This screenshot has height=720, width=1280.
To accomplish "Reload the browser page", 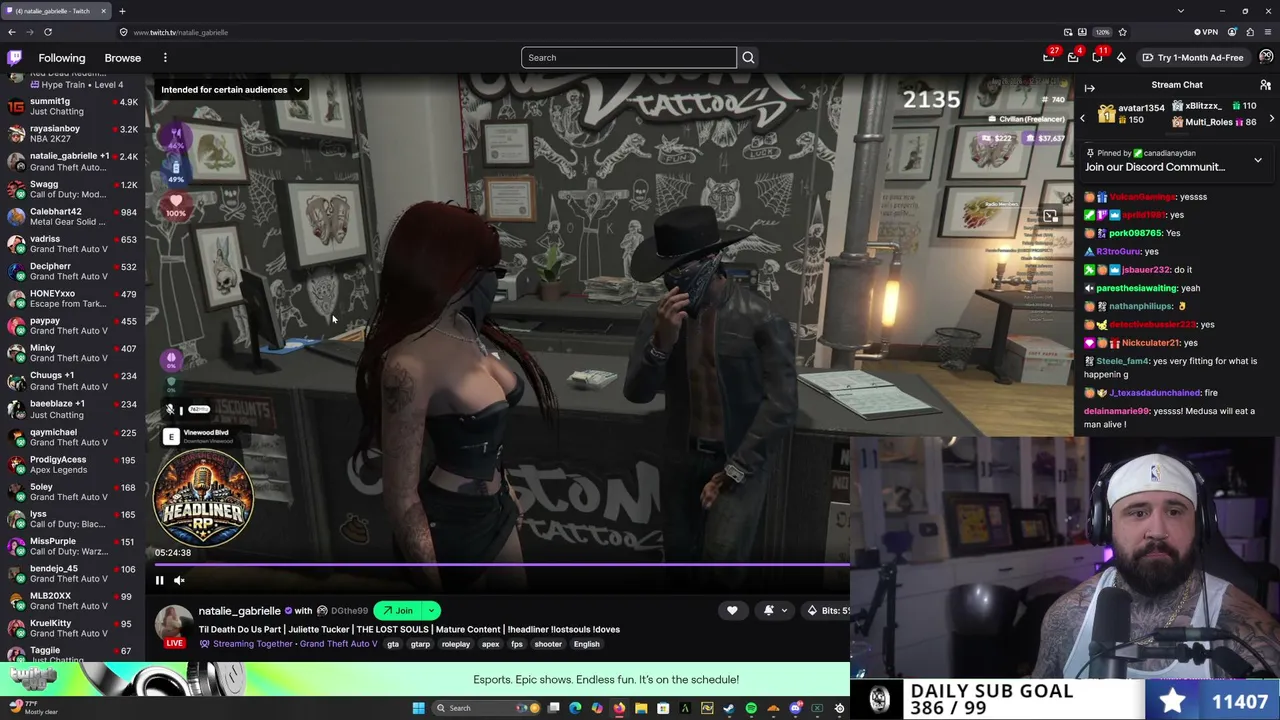I will click(47, 32).
